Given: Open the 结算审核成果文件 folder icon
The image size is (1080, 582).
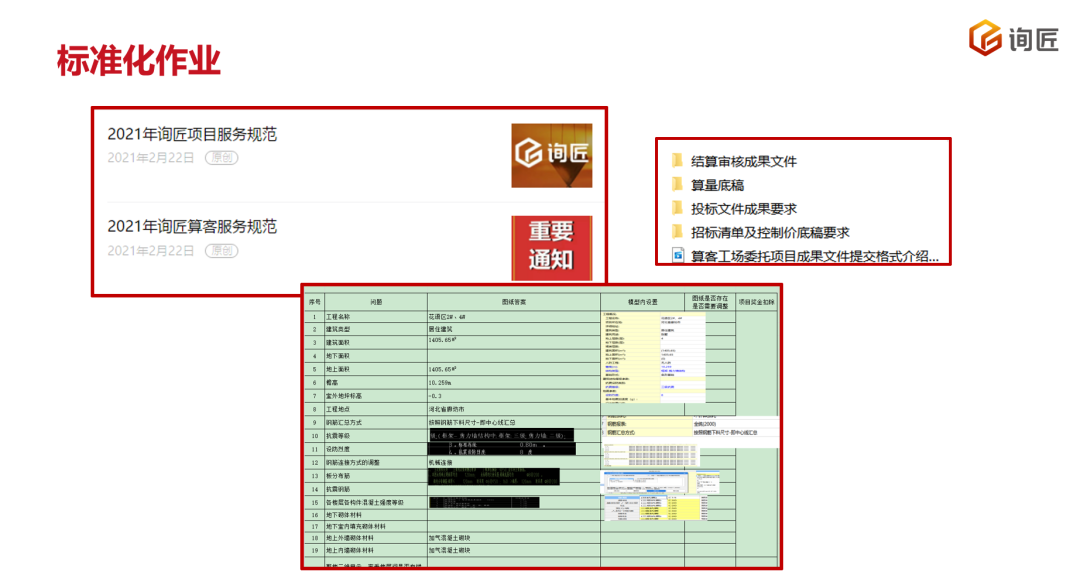Looking at the screenshot, I should click(x=677, y=161).
